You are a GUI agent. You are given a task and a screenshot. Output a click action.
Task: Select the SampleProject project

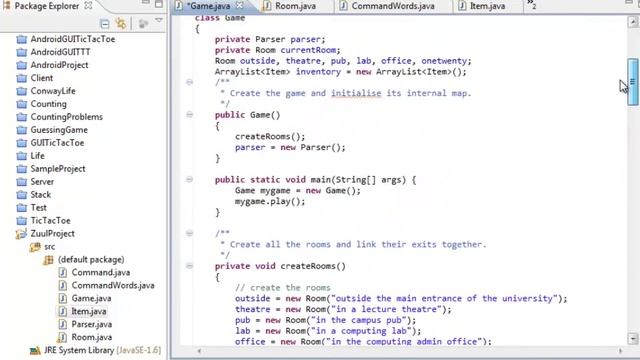pos(58,169)
